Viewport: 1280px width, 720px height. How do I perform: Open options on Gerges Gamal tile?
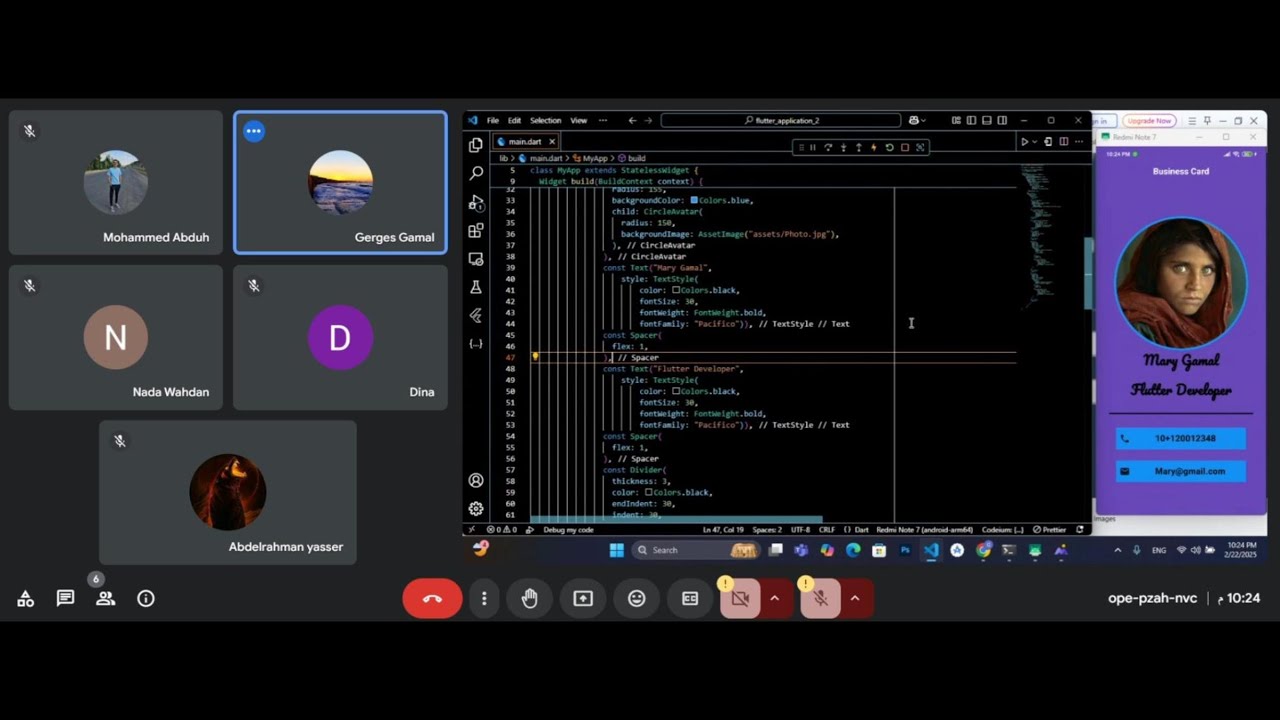[254, 131]
